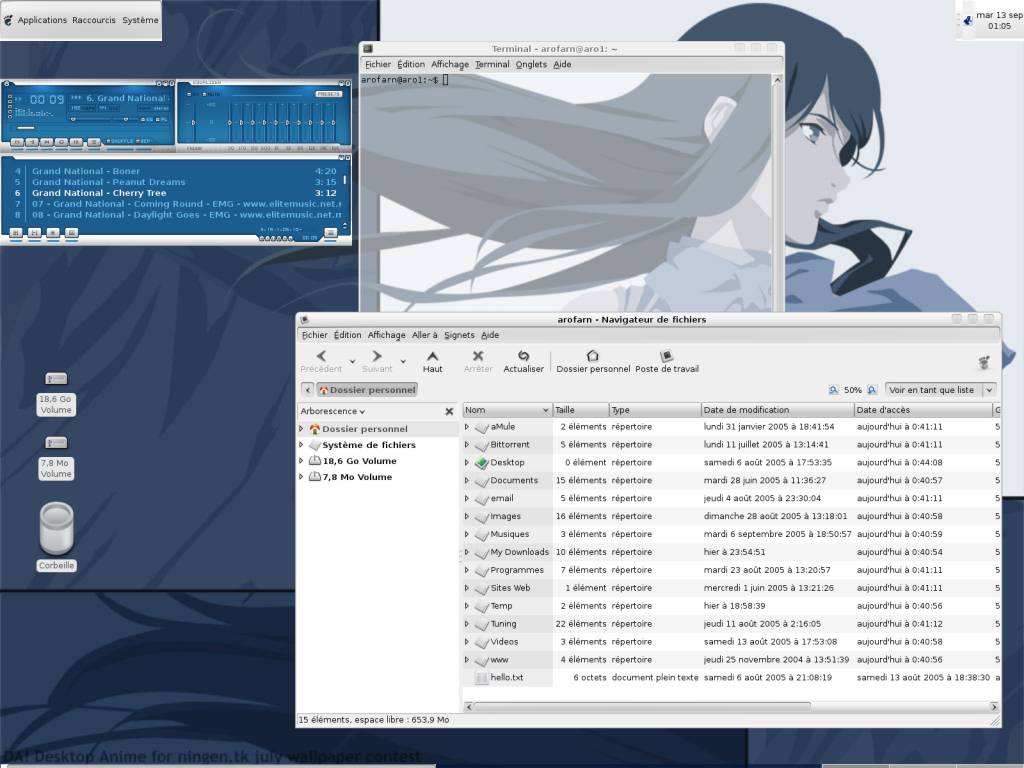Expand Système de fichiers in the tree
Screen dimensions: 1024x768
point(301,445)
